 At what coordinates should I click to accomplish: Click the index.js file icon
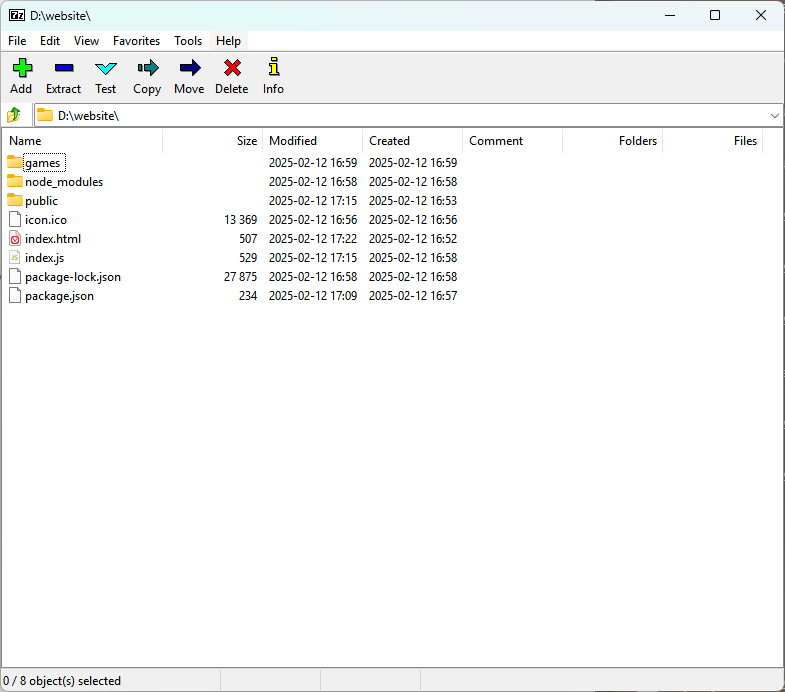click(x=15, y=257)
